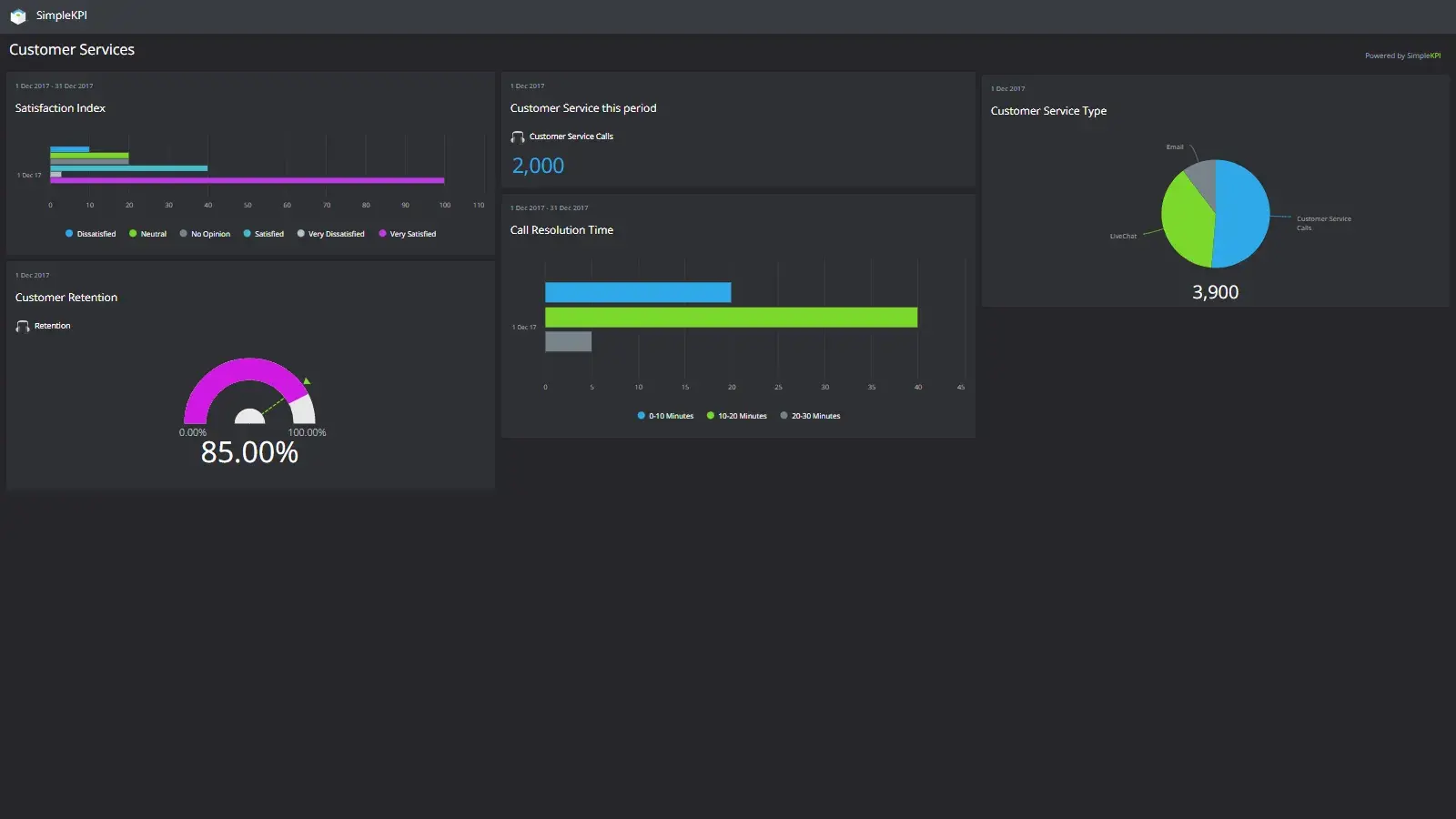This screenshot has width=1456, height=819.
Task: Click the Customer Service Calls pie label
Action: click(1323, 223)
